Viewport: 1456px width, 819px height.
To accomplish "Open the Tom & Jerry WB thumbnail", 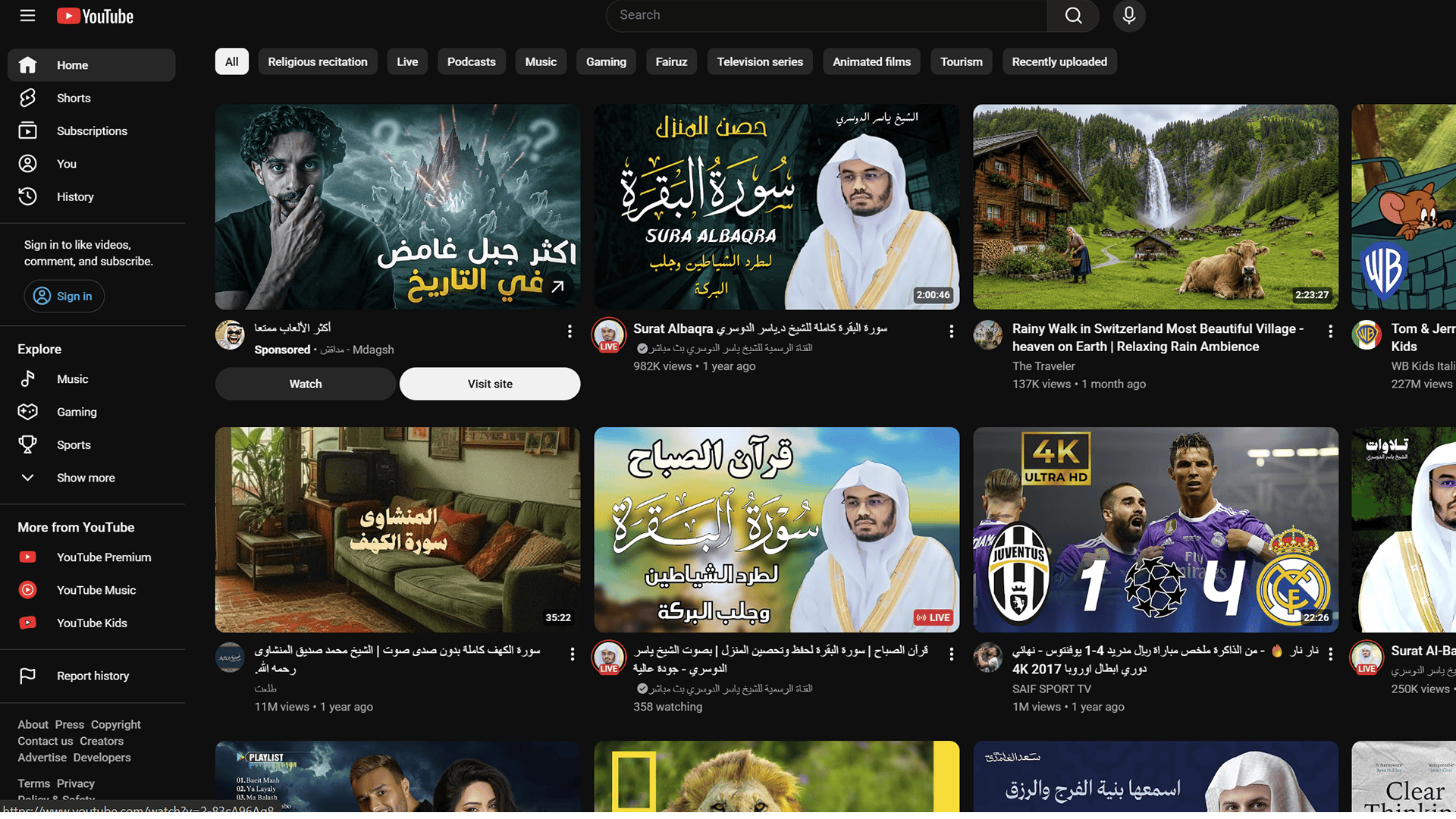I will click(x=1404, y=207).
